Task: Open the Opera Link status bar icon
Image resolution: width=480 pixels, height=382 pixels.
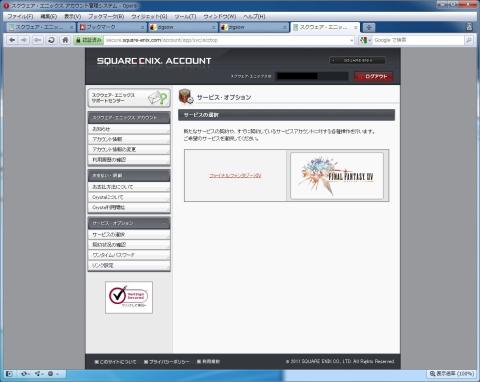Action: (x=24, y=374)
